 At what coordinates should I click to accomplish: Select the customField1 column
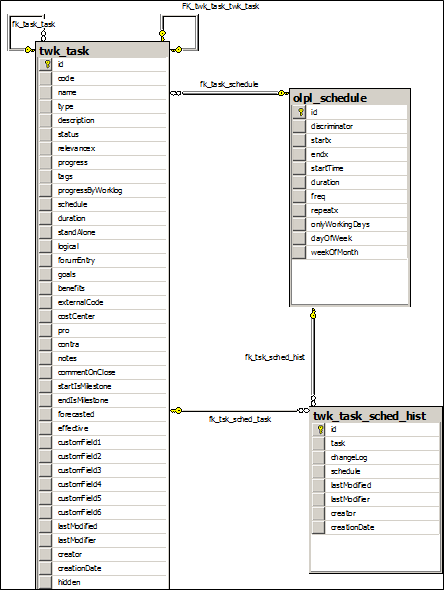coord(103,442)
